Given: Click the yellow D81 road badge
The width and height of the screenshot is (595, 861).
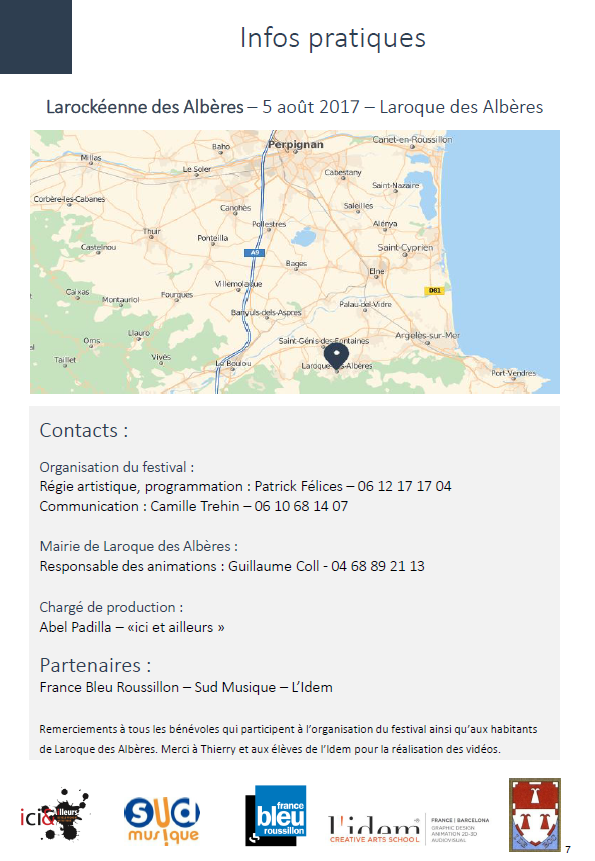Looking at the screenshot, I should pyautogui.click(x=434, y=290).
